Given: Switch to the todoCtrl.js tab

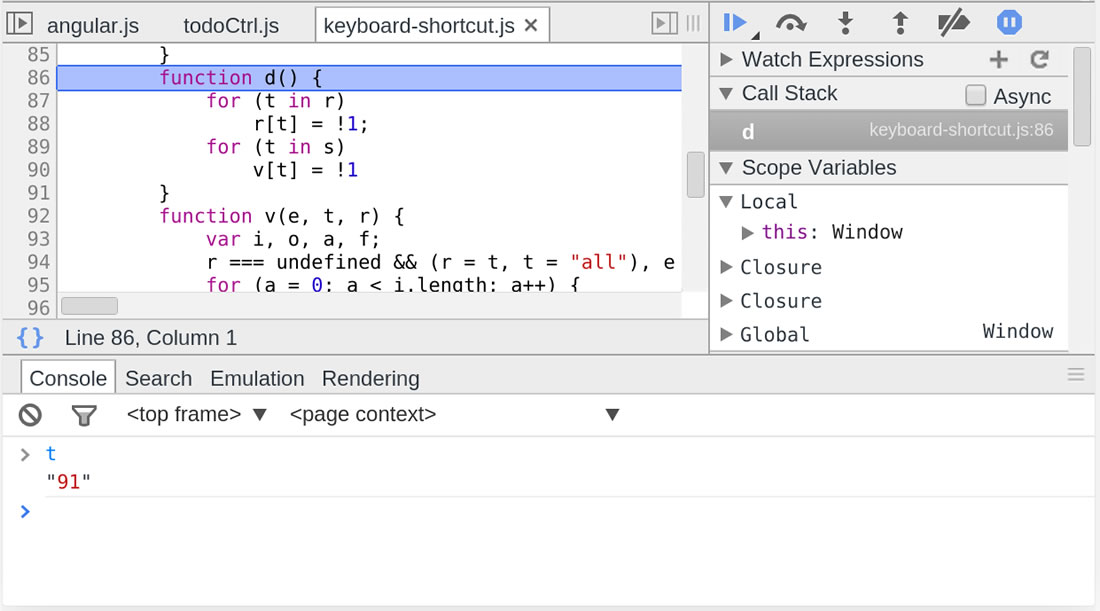Looking at the screenshot, I should click(x=231, y=26).
